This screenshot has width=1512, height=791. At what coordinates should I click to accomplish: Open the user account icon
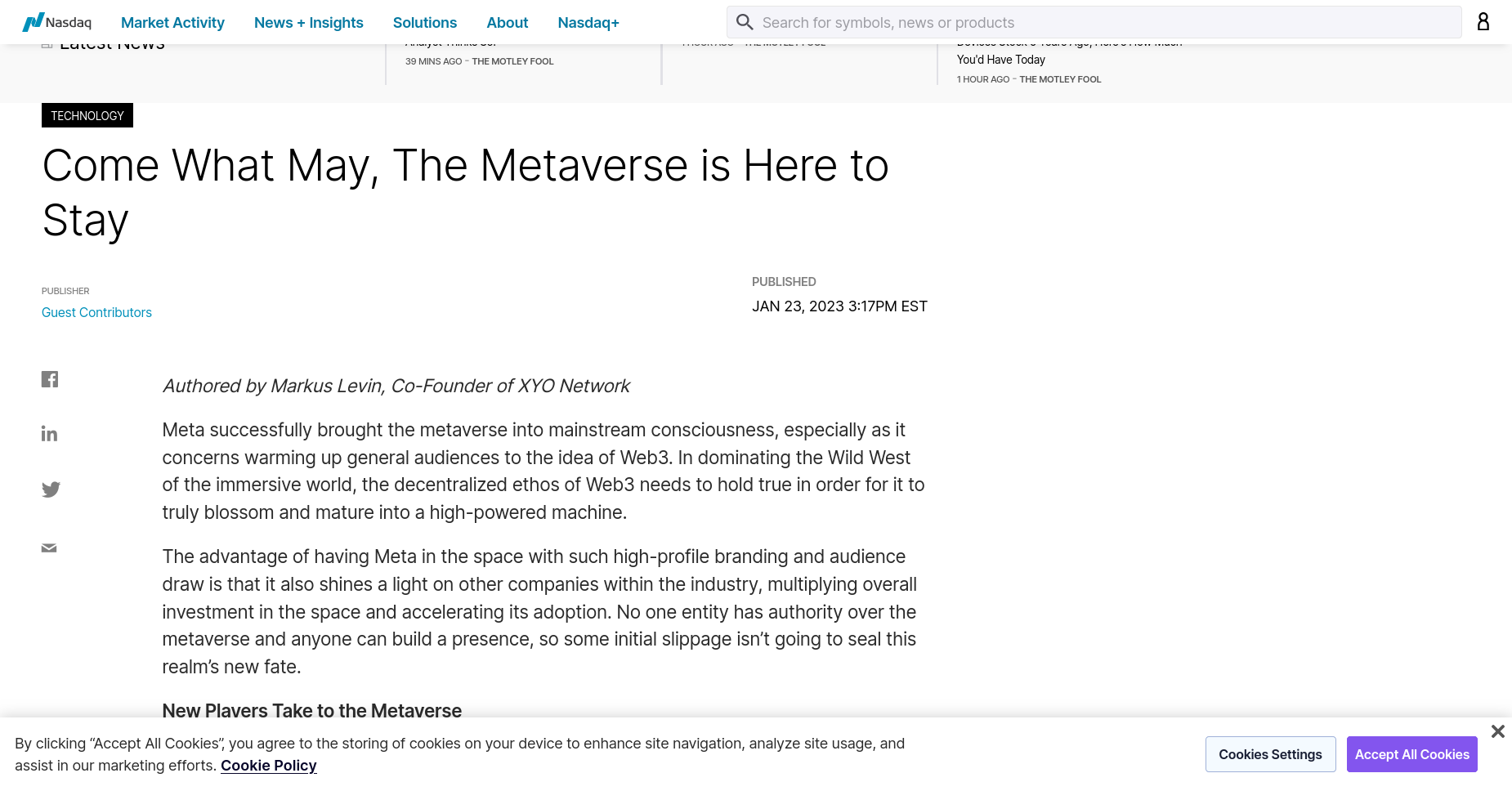1483,21
